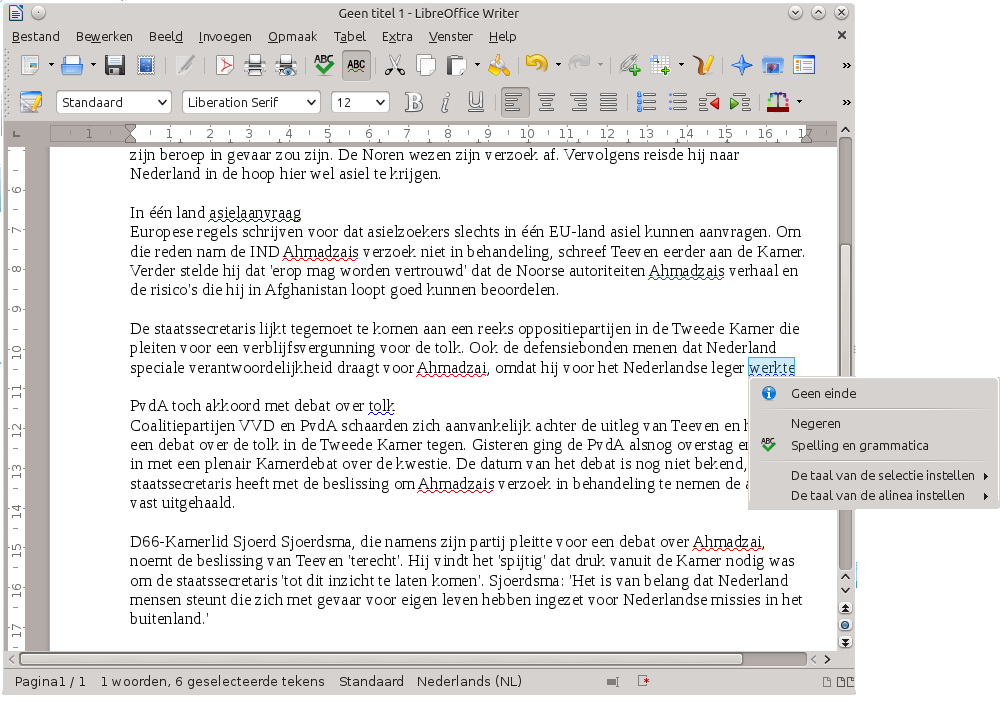Click the Paste clipboard icon

pyautogui.click(x=456, y=65)
